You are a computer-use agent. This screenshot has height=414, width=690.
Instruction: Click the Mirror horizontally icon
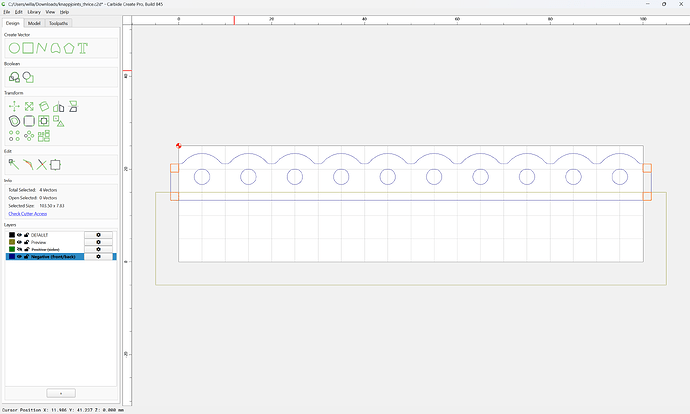pyautogui.click(x=59, y=106)
